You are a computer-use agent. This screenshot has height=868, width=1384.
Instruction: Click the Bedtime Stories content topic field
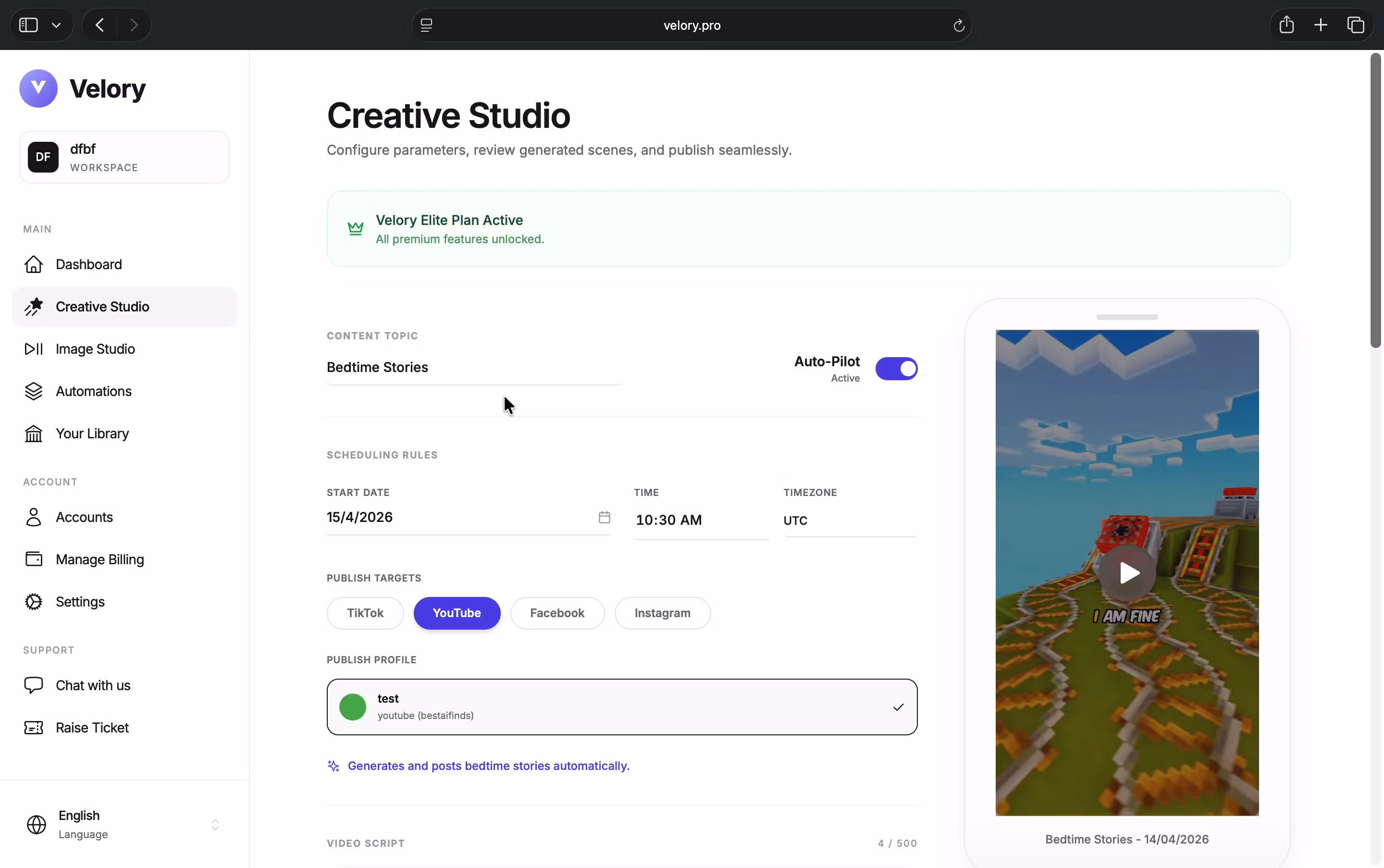tap(473, 367)
